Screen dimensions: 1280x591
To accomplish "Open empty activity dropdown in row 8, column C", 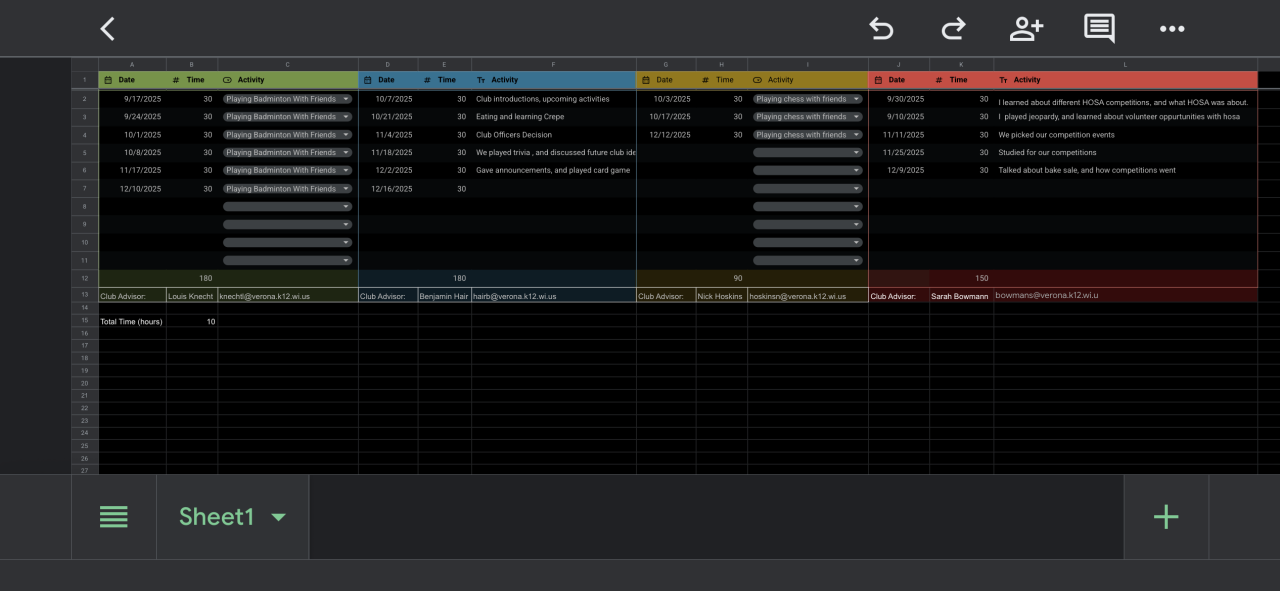I will [x=345, y=207].
